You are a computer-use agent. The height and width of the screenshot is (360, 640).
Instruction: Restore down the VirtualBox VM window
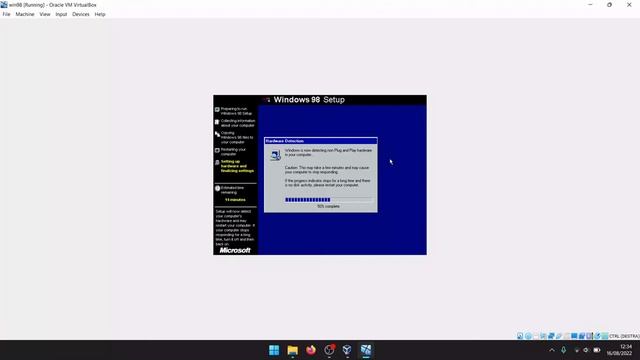(x=609, y=5)
